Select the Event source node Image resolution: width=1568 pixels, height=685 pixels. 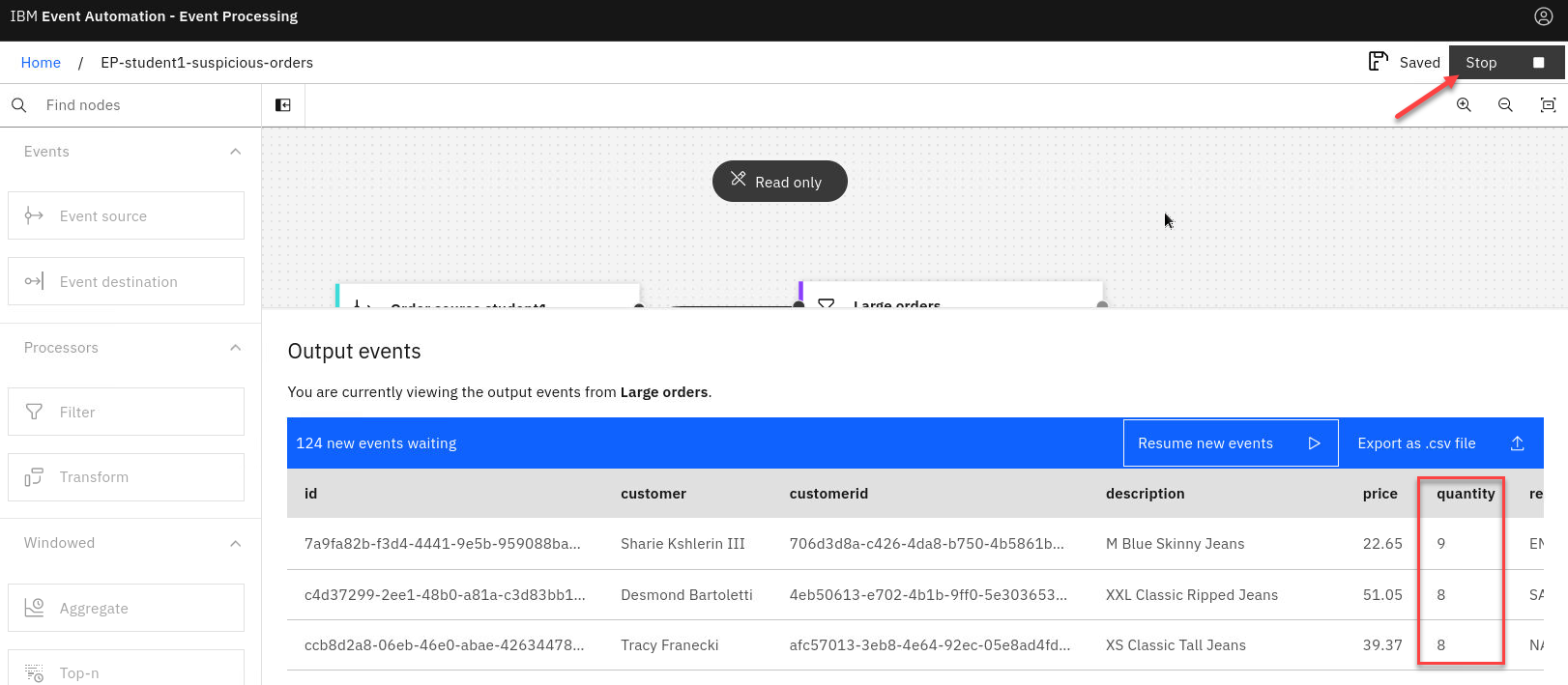(x=126, y=215)
